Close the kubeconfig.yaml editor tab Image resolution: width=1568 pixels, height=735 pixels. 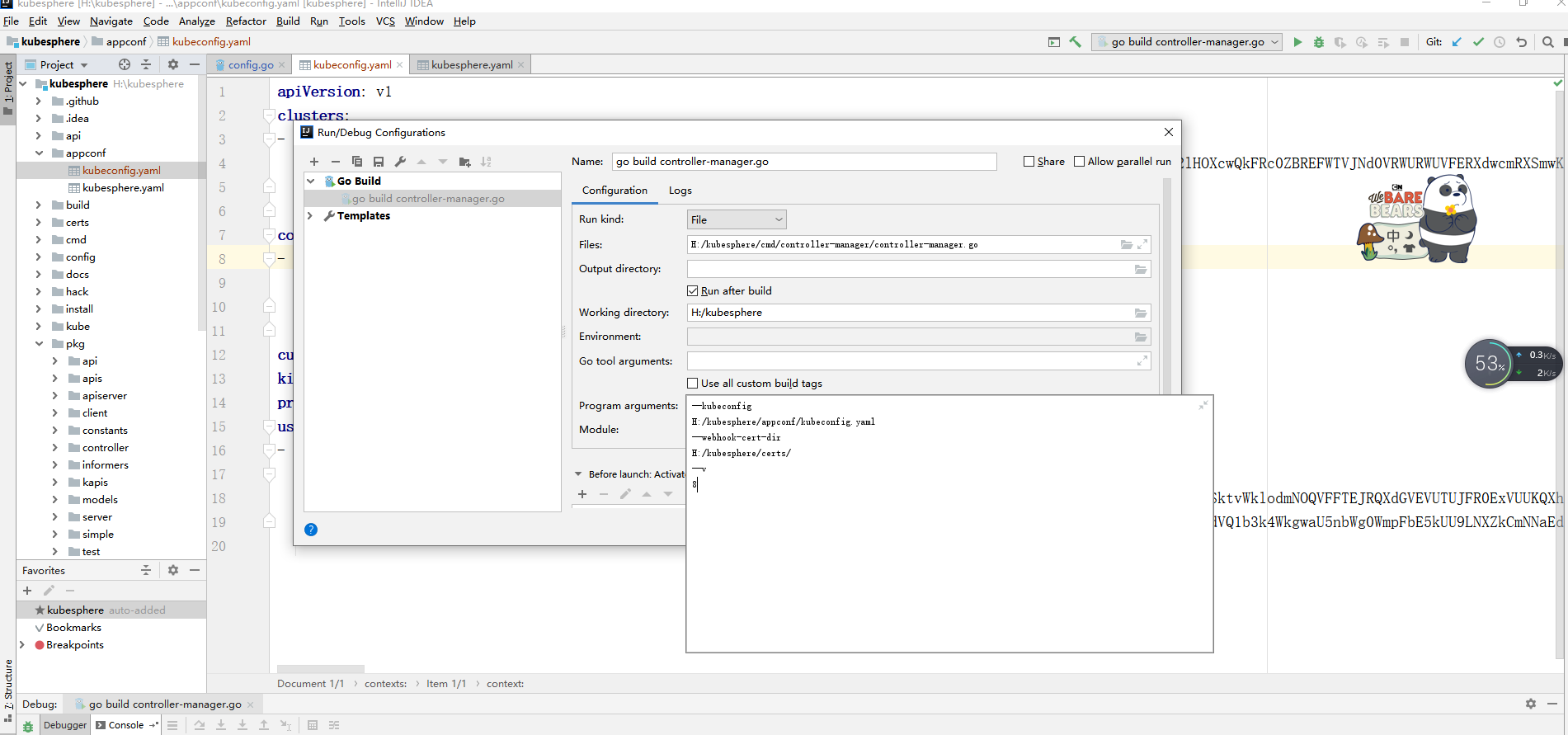(400, 65)
